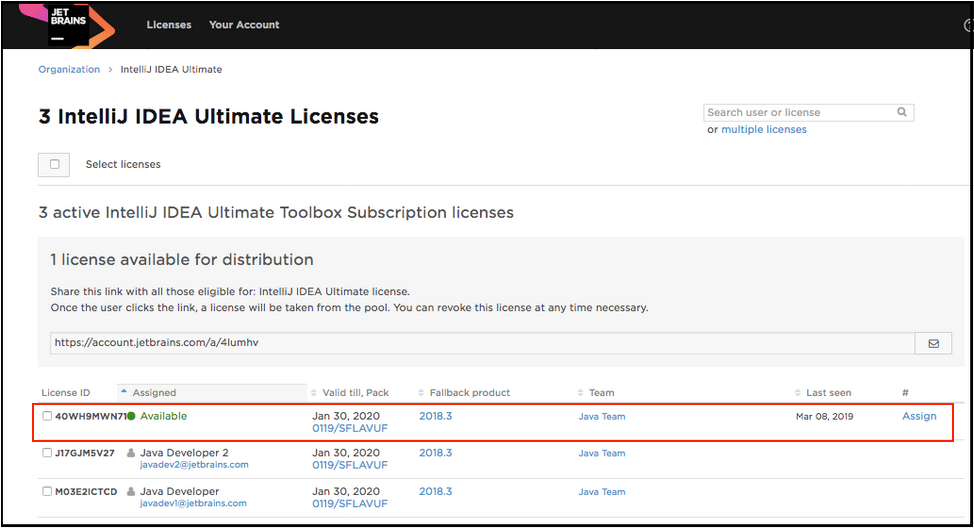This screenshot has width=974, height=528.
Task: Open the Licenses menu in the top bar
Action: point(169,25)
